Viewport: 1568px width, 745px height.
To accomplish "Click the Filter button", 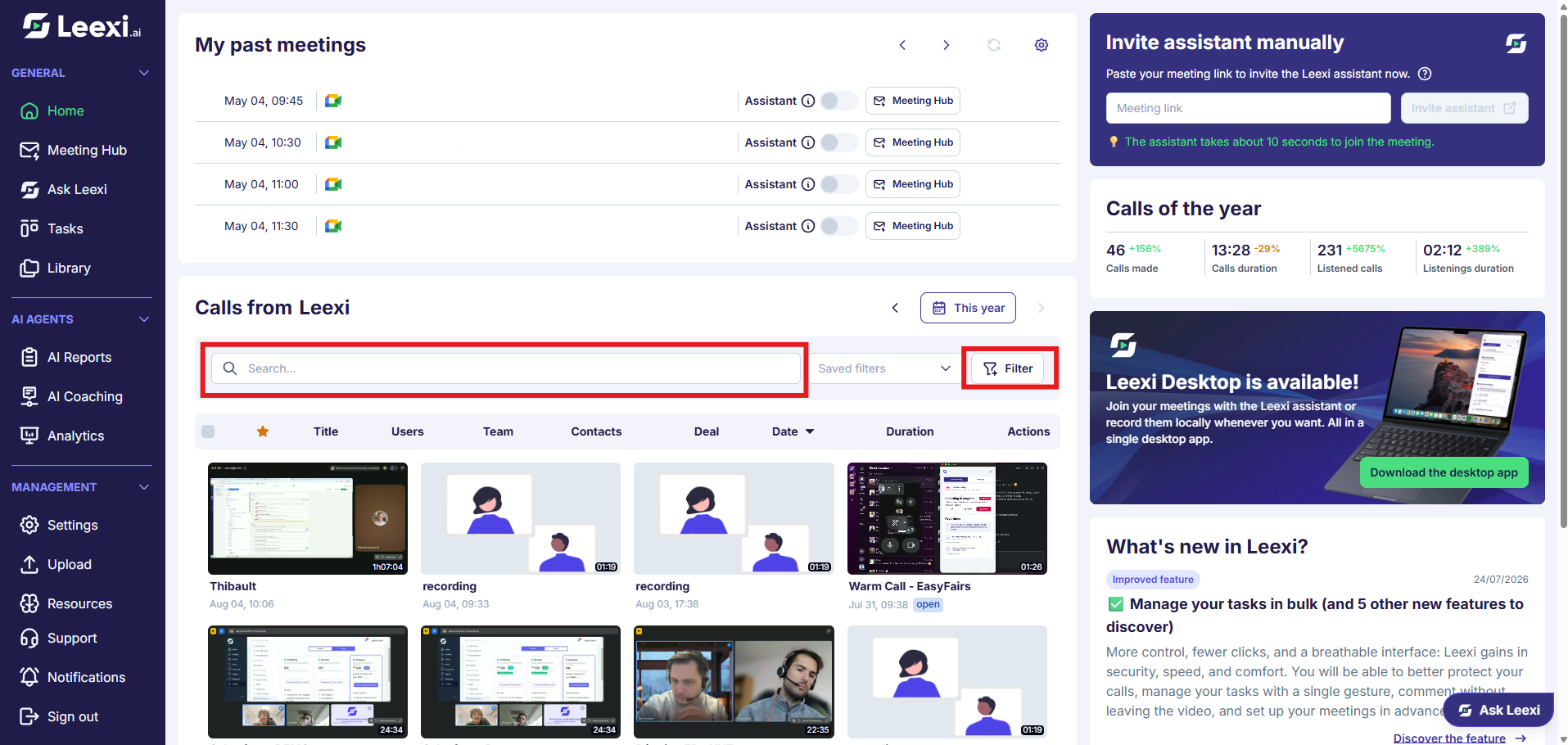I will (x=1008, y=368).
